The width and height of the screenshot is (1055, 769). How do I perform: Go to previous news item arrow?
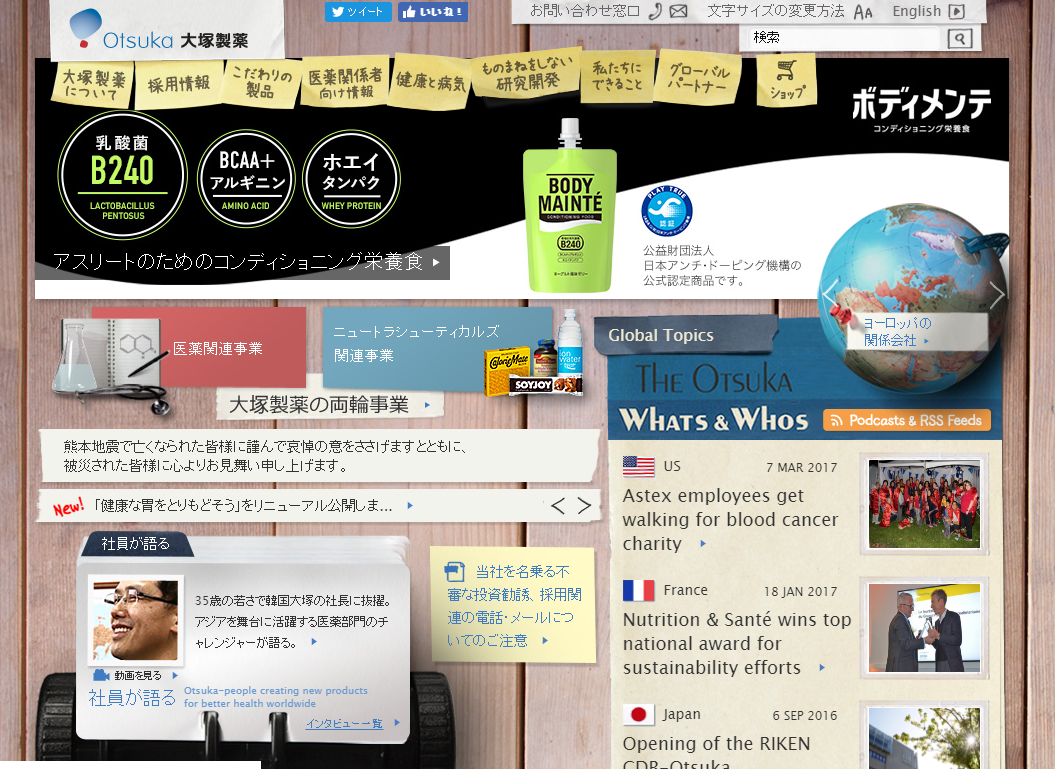[x=558, y=506]
